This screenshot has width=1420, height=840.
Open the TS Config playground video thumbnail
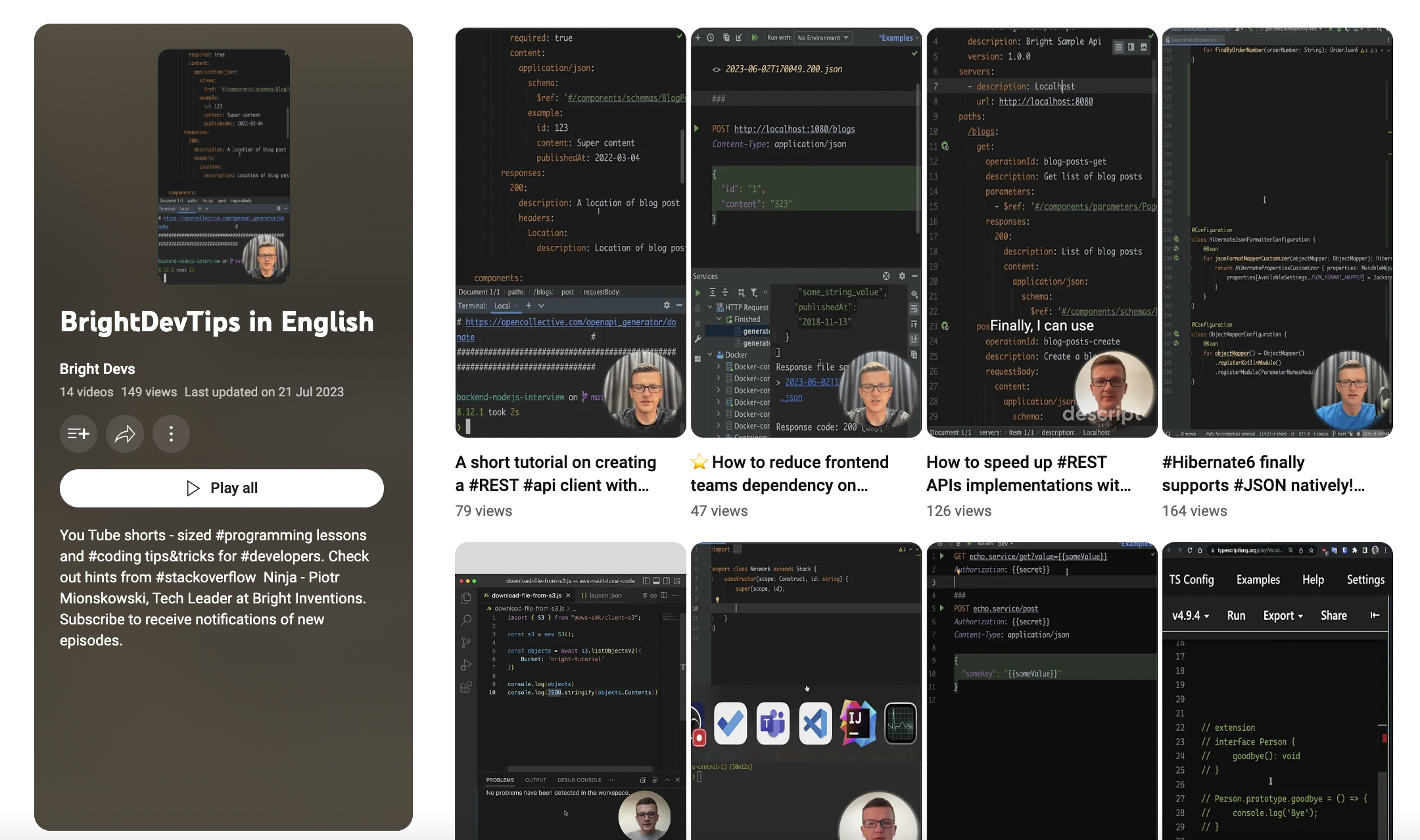coord(1277,691)
